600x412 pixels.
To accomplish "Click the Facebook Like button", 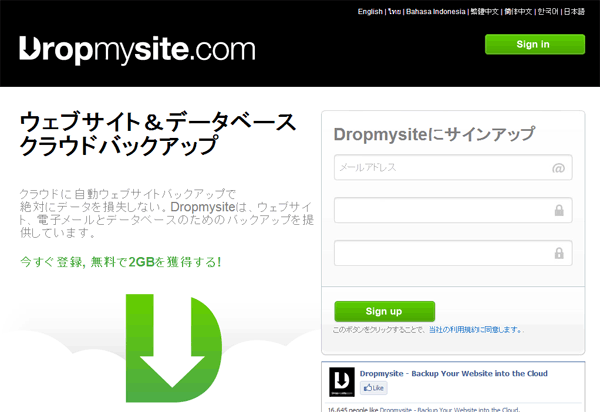I will 373,388.
